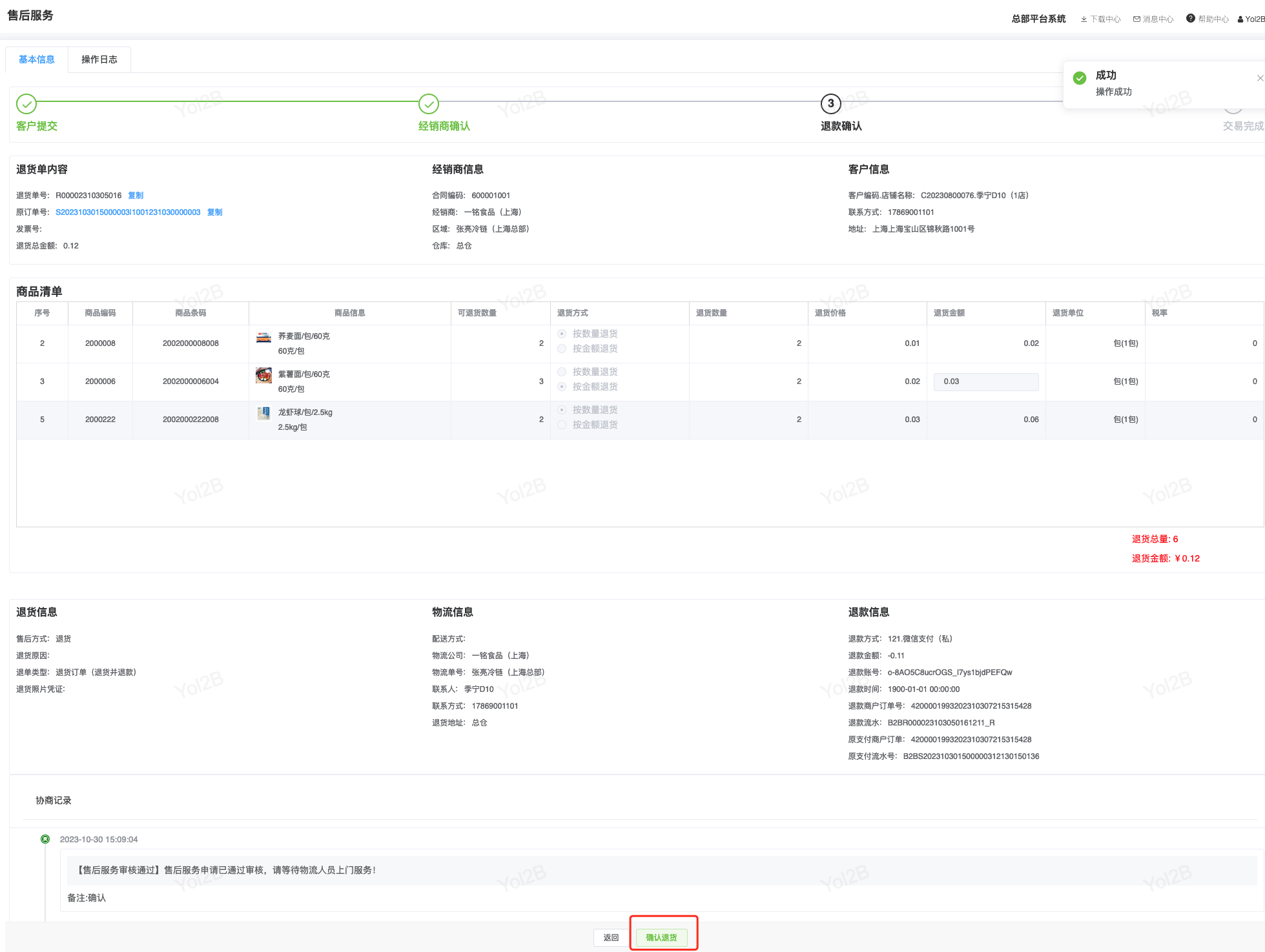Click the 龙虾球 product thumbnail

263,413
